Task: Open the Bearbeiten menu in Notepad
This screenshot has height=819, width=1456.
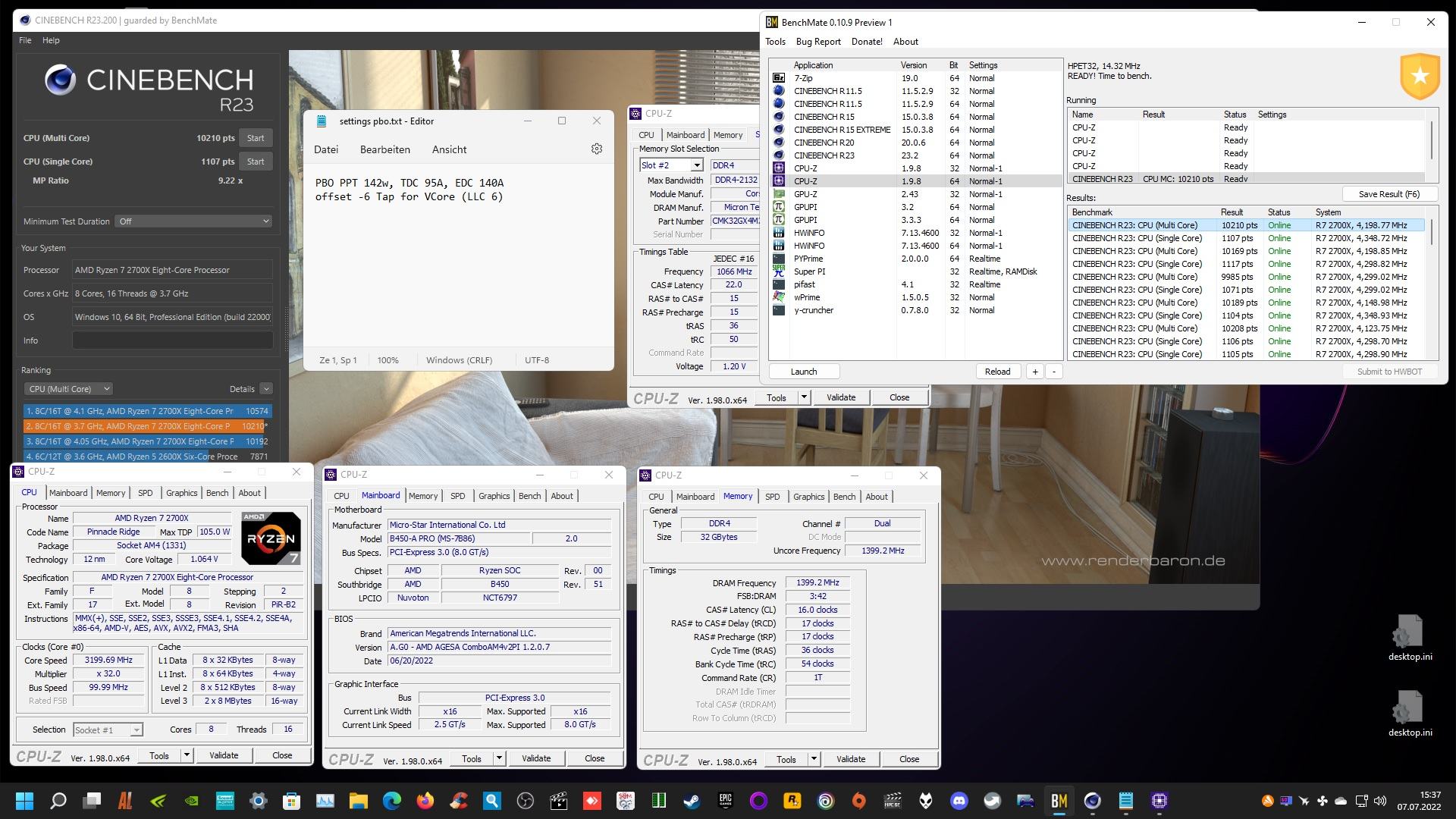Action: click(384, 149)
